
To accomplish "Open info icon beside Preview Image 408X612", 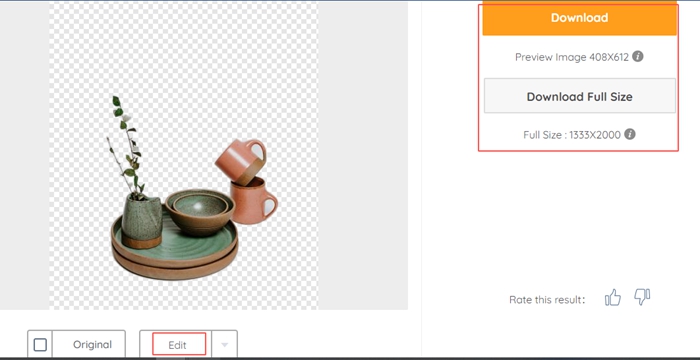I will tap(638, 56).
